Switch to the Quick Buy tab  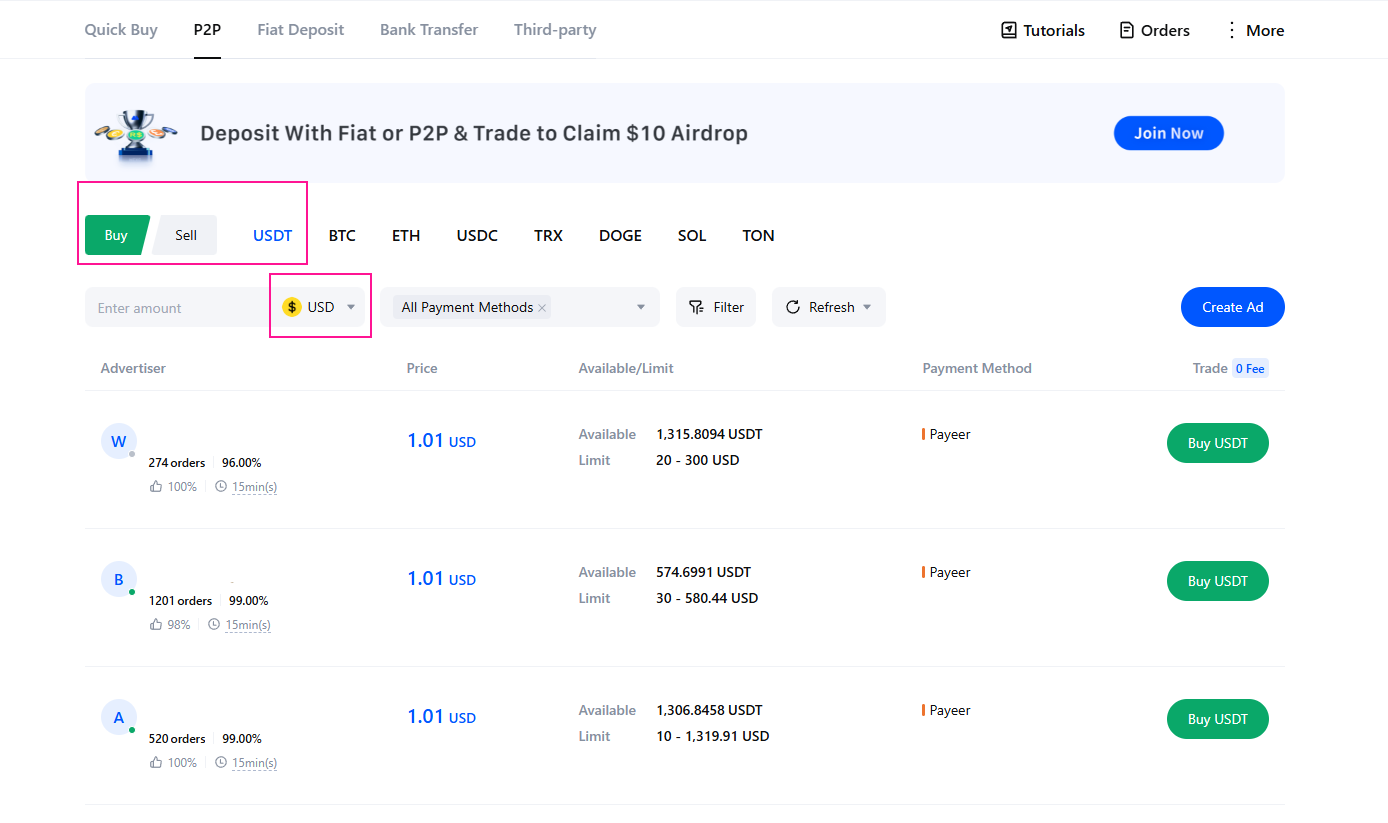click(121, 30)
